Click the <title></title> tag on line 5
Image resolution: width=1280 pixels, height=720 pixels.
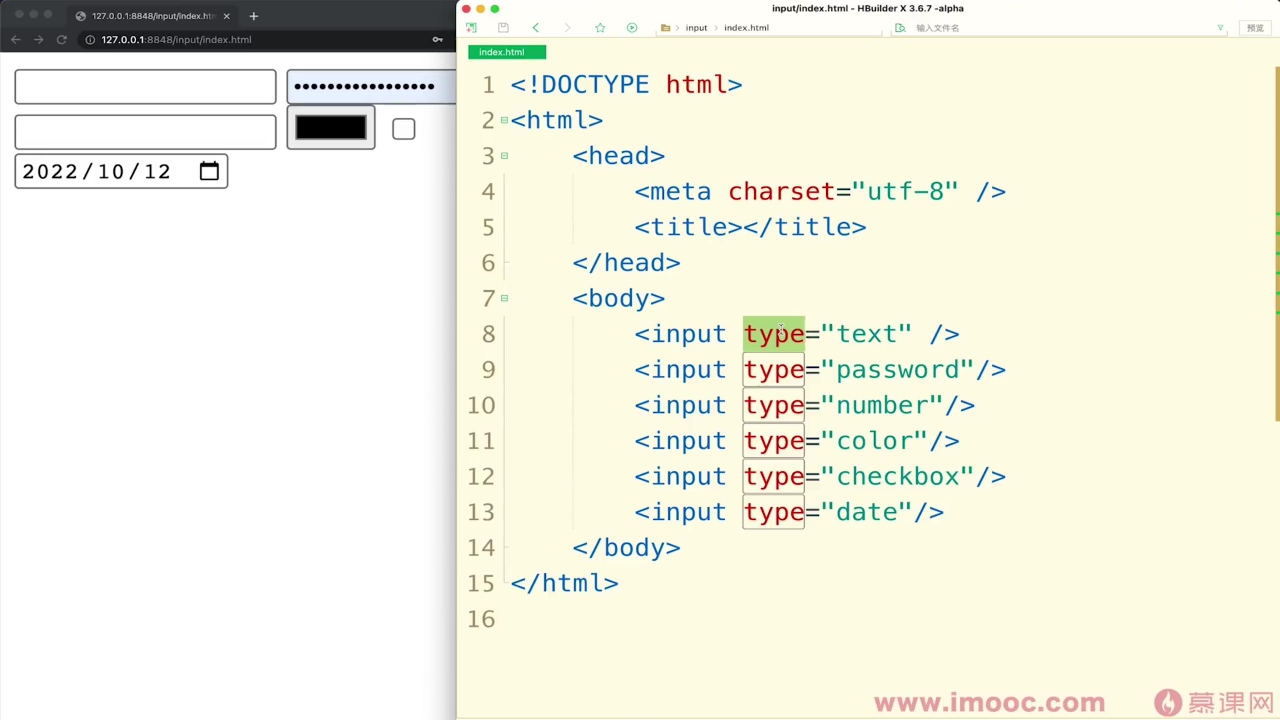[x=751, y=227]
